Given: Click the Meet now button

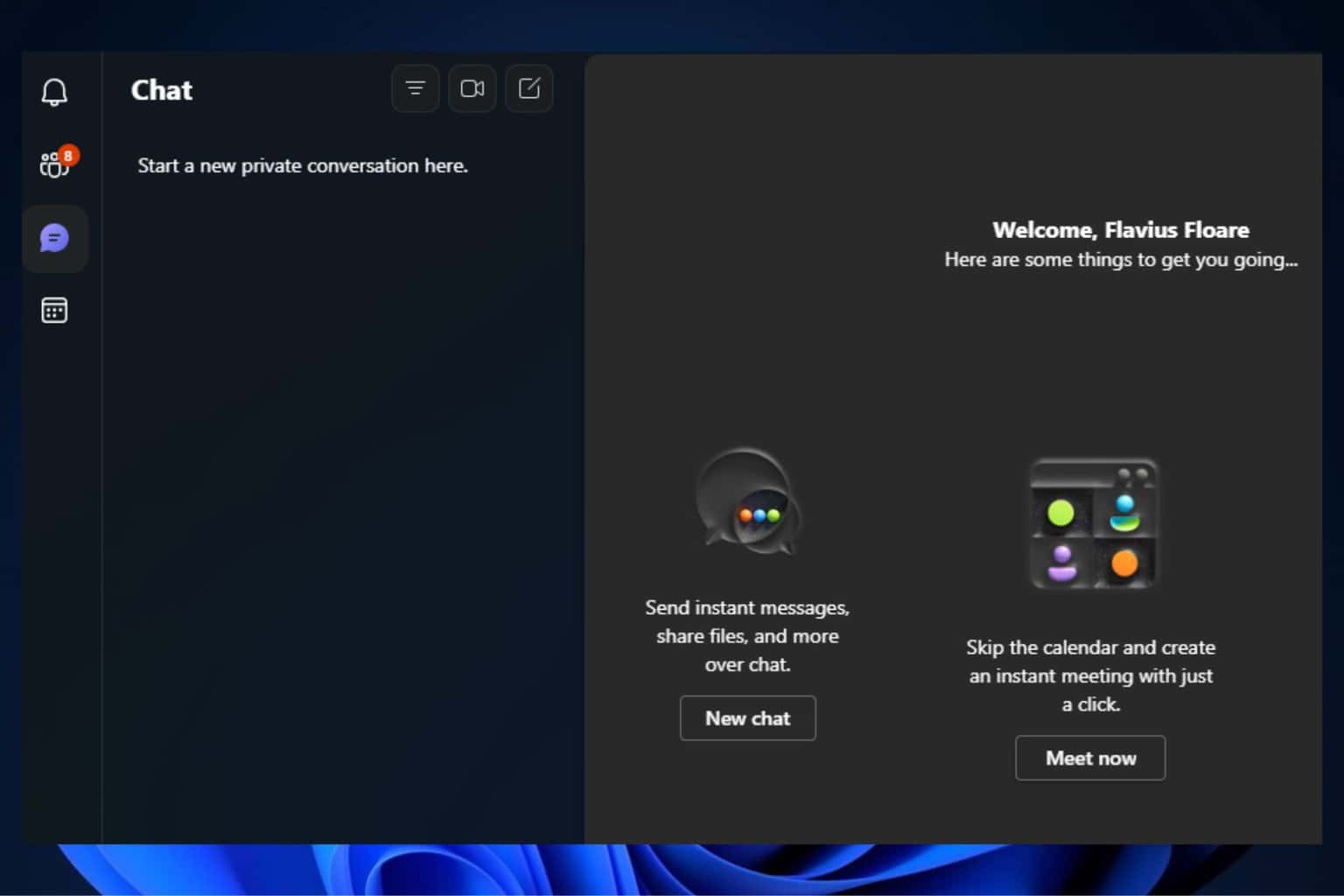Looking at the screenshot, I should tap(1090, 758).
